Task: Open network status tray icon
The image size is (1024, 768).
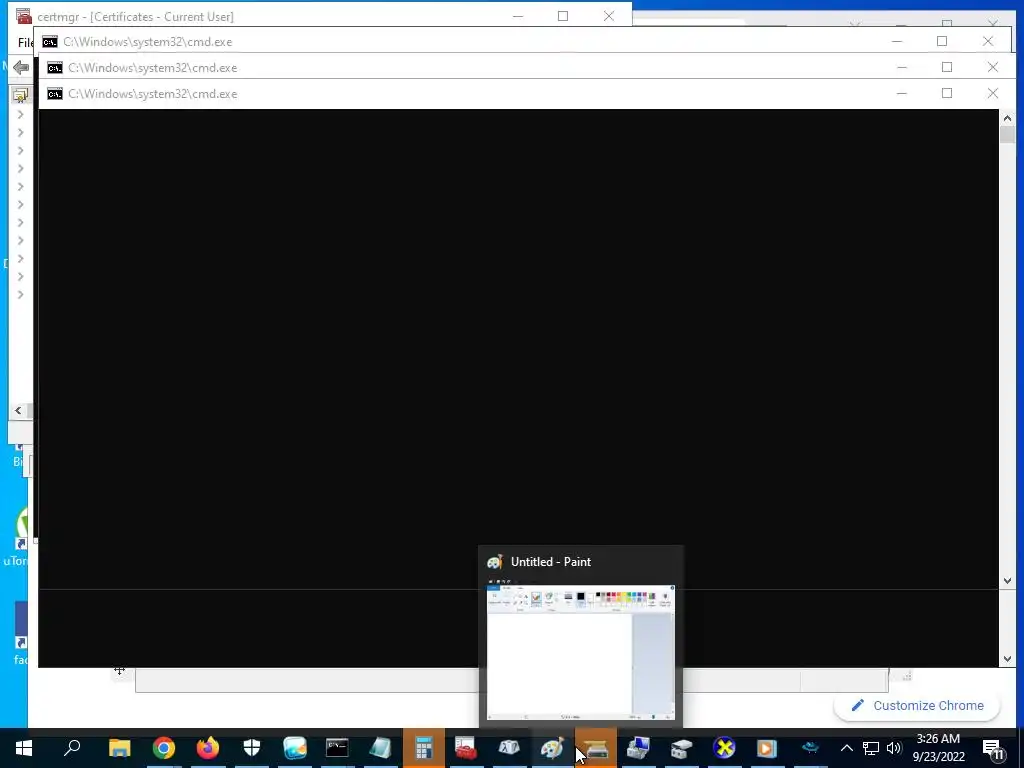Action: (871, 748)
